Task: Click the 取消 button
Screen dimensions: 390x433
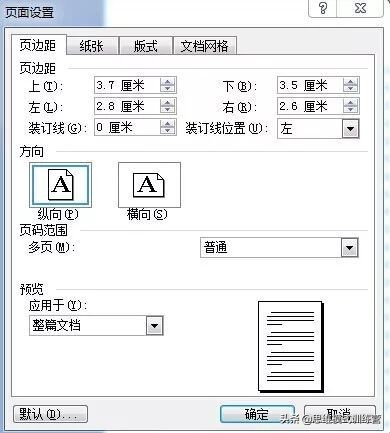Action: pyautogui.click(x=340, y=414)
